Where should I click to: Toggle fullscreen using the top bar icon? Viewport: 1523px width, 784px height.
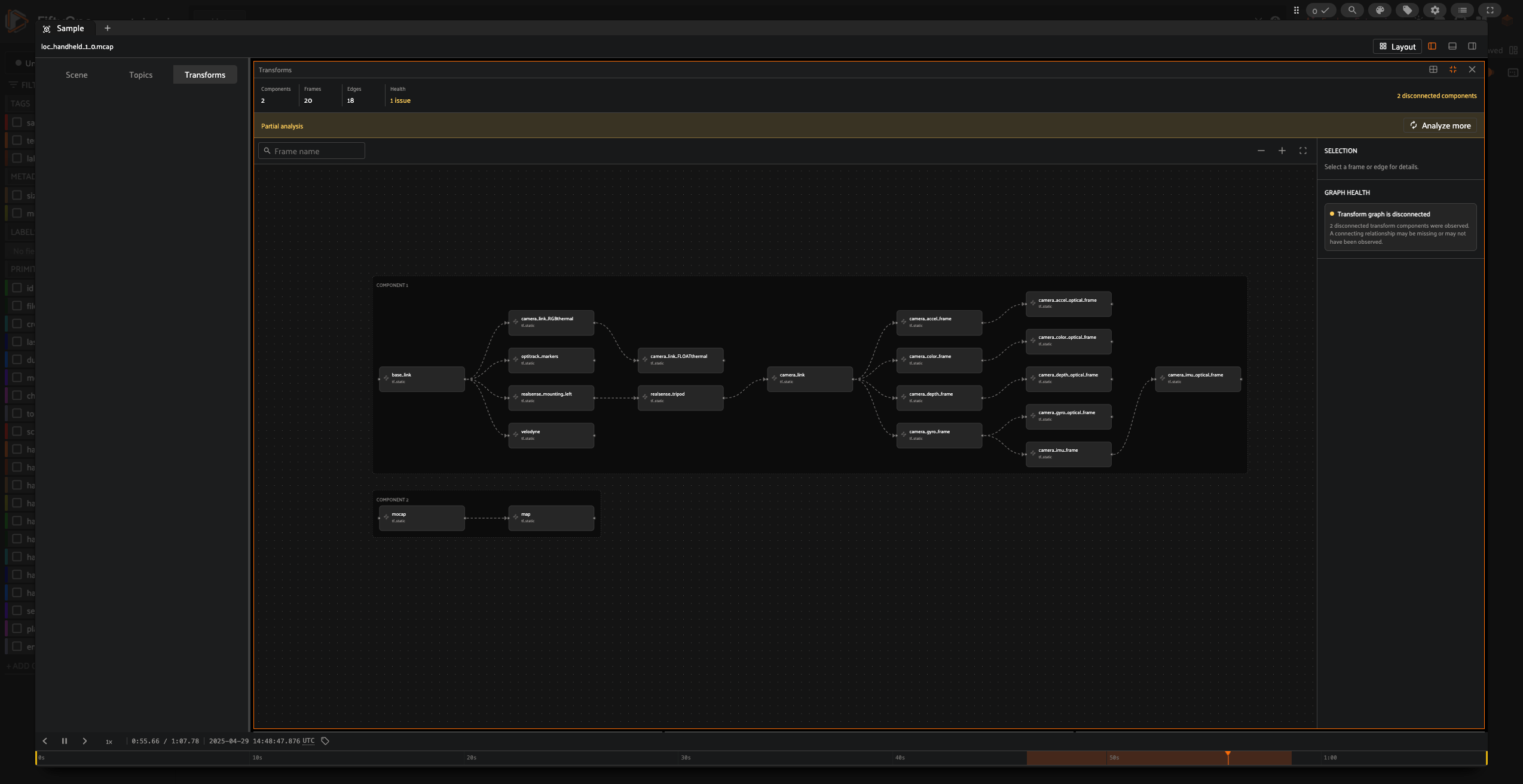point(1490,10)
